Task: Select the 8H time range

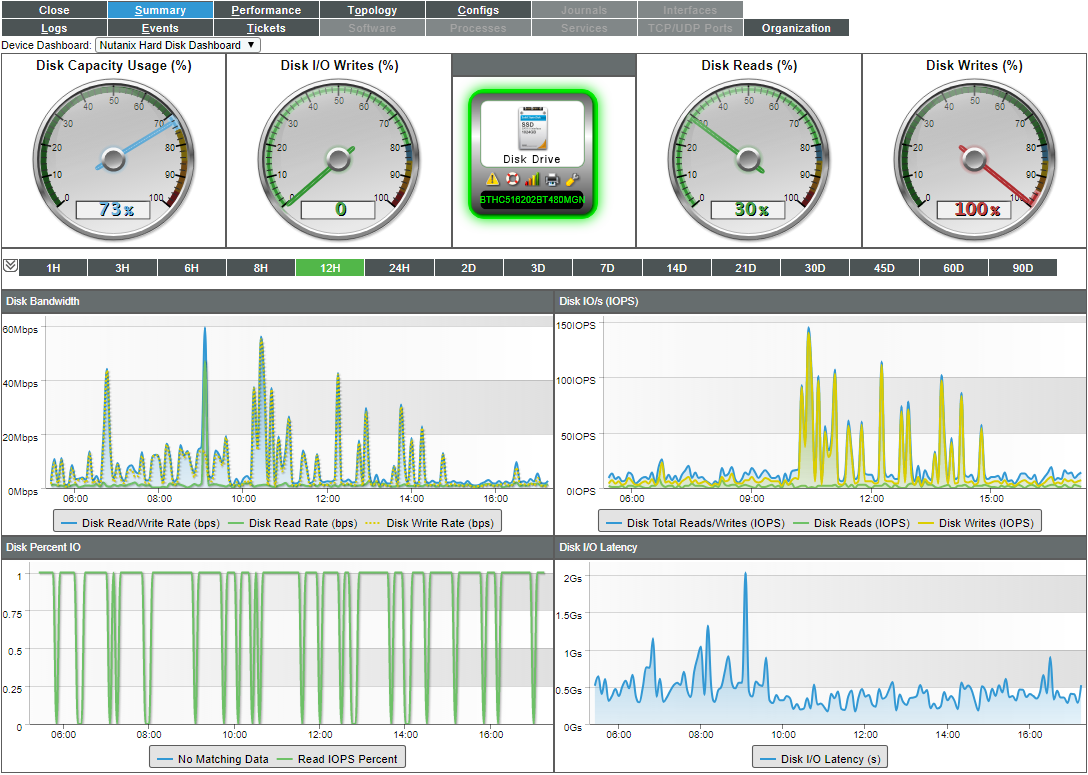Action: pos(261,268)
